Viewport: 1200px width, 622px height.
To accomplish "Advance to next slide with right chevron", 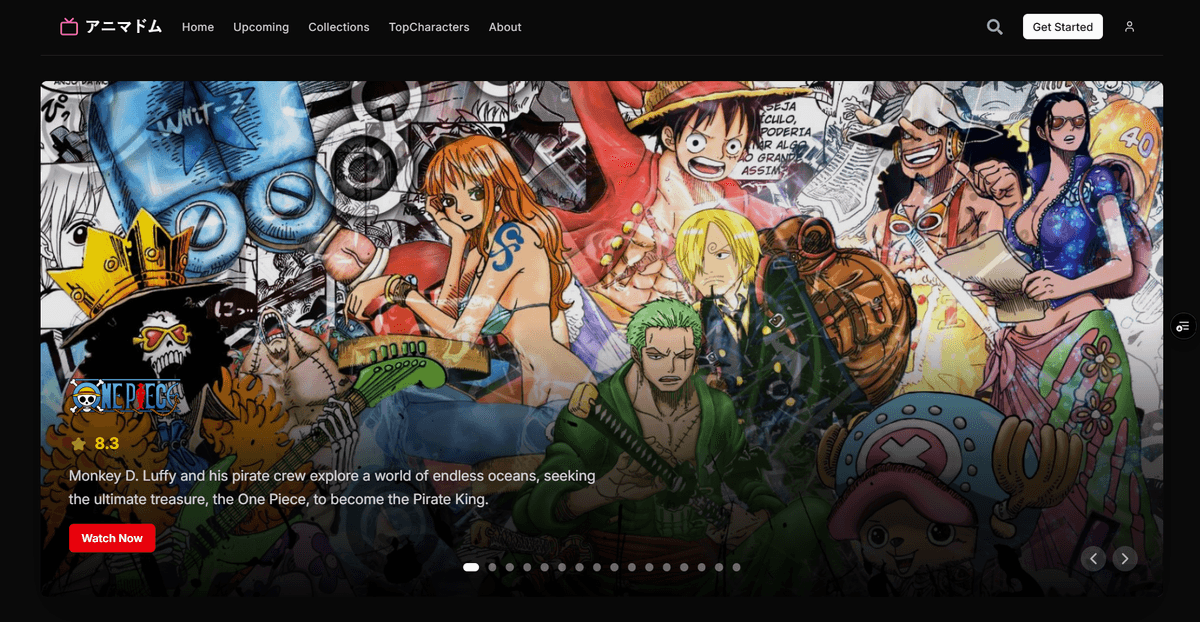I will click(x=1125, y=559).
